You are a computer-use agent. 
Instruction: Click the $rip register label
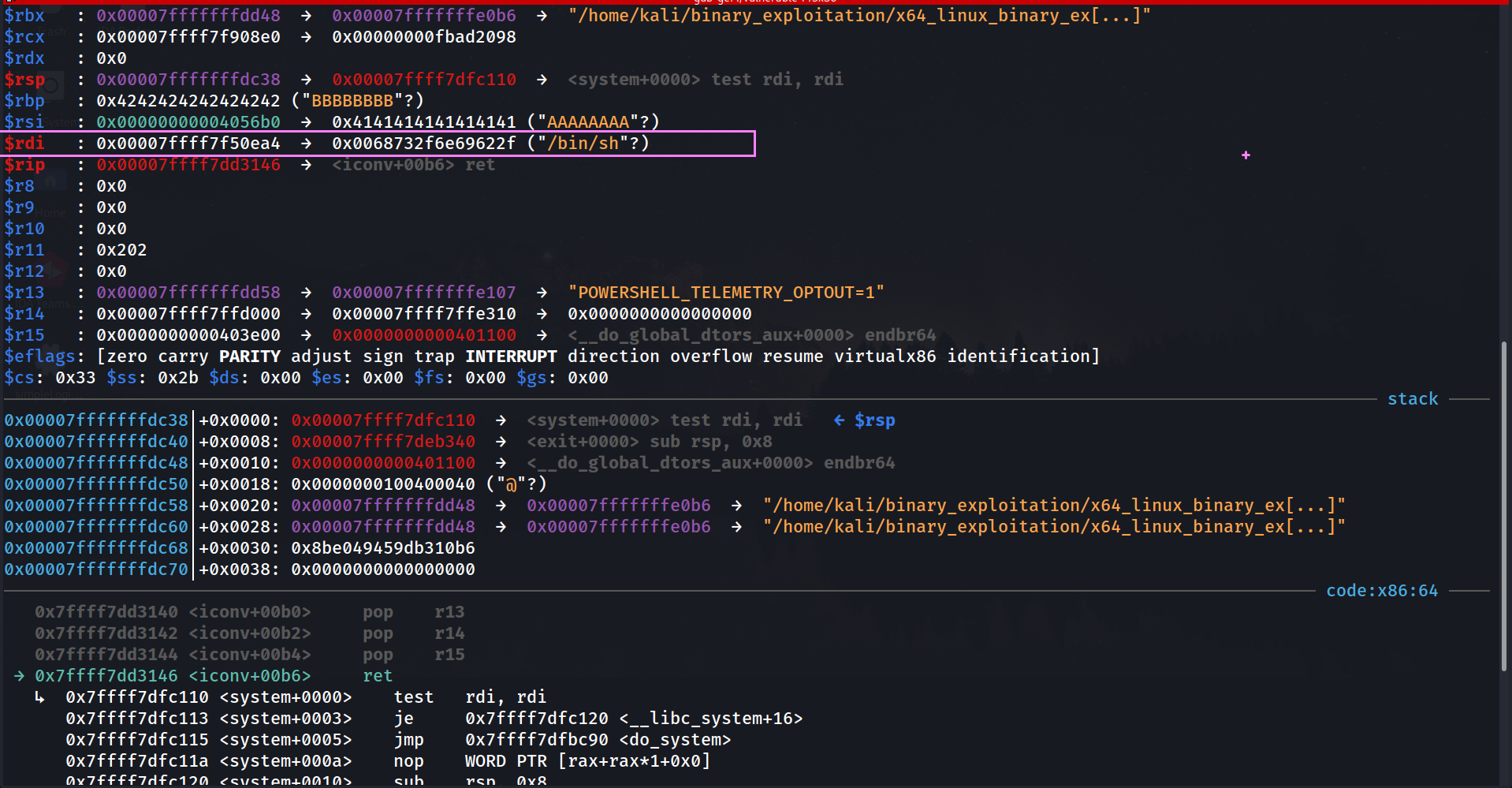coord(24,165)
